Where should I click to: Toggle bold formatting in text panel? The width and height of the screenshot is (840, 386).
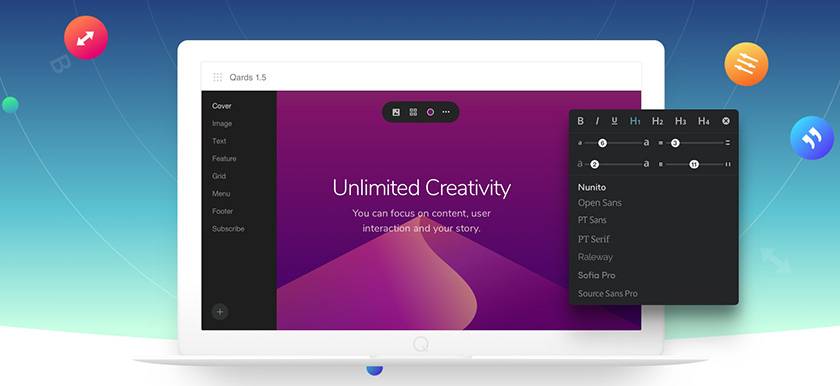click(x=580, y=122)
